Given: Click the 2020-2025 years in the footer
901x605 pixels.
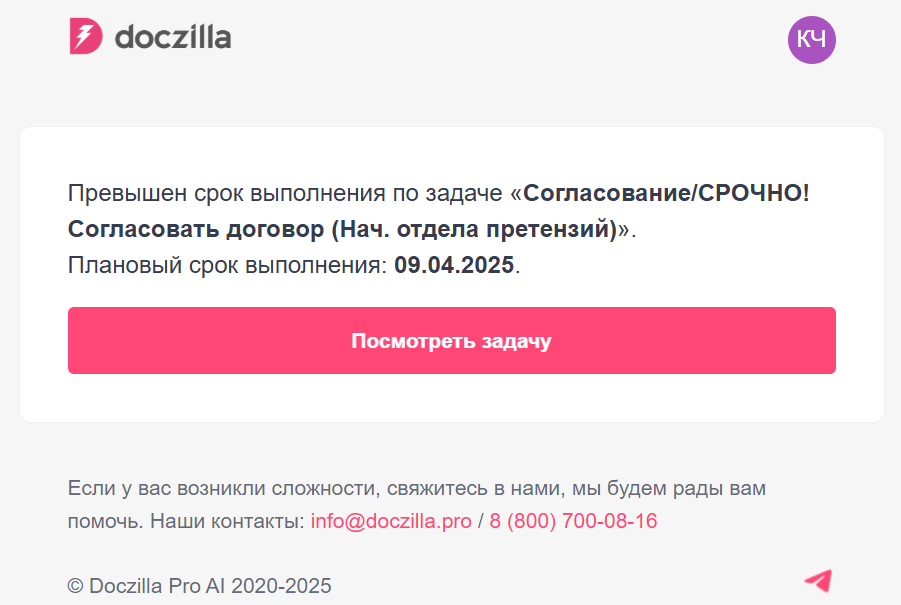Looking at the screenshot, I should coord(281,586).
